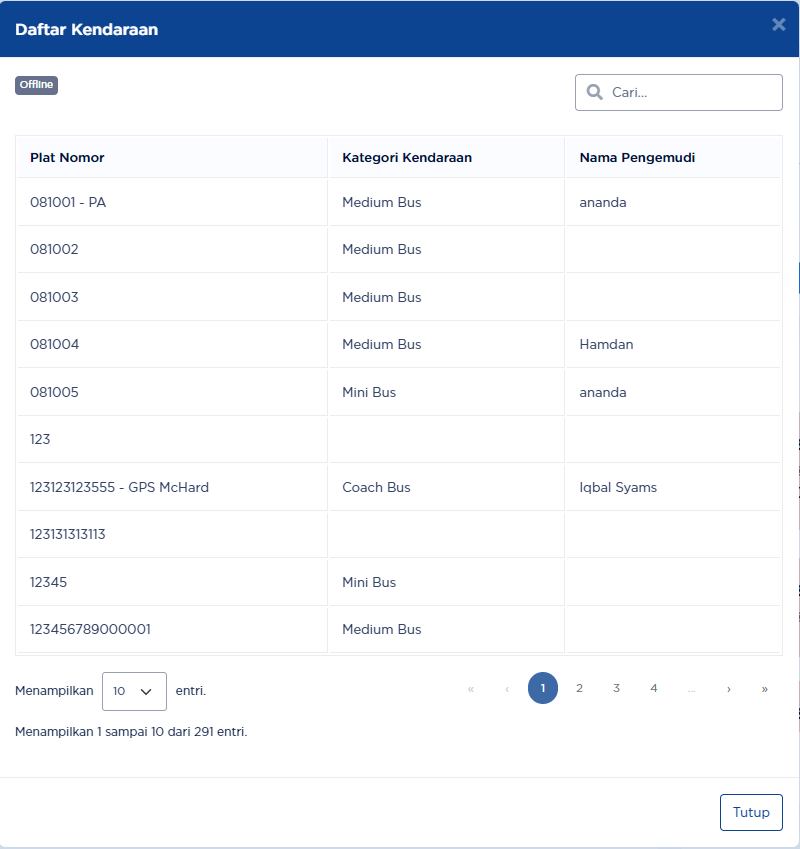Select plate 123131313113
Screen dimensions: 800x849
68,534
